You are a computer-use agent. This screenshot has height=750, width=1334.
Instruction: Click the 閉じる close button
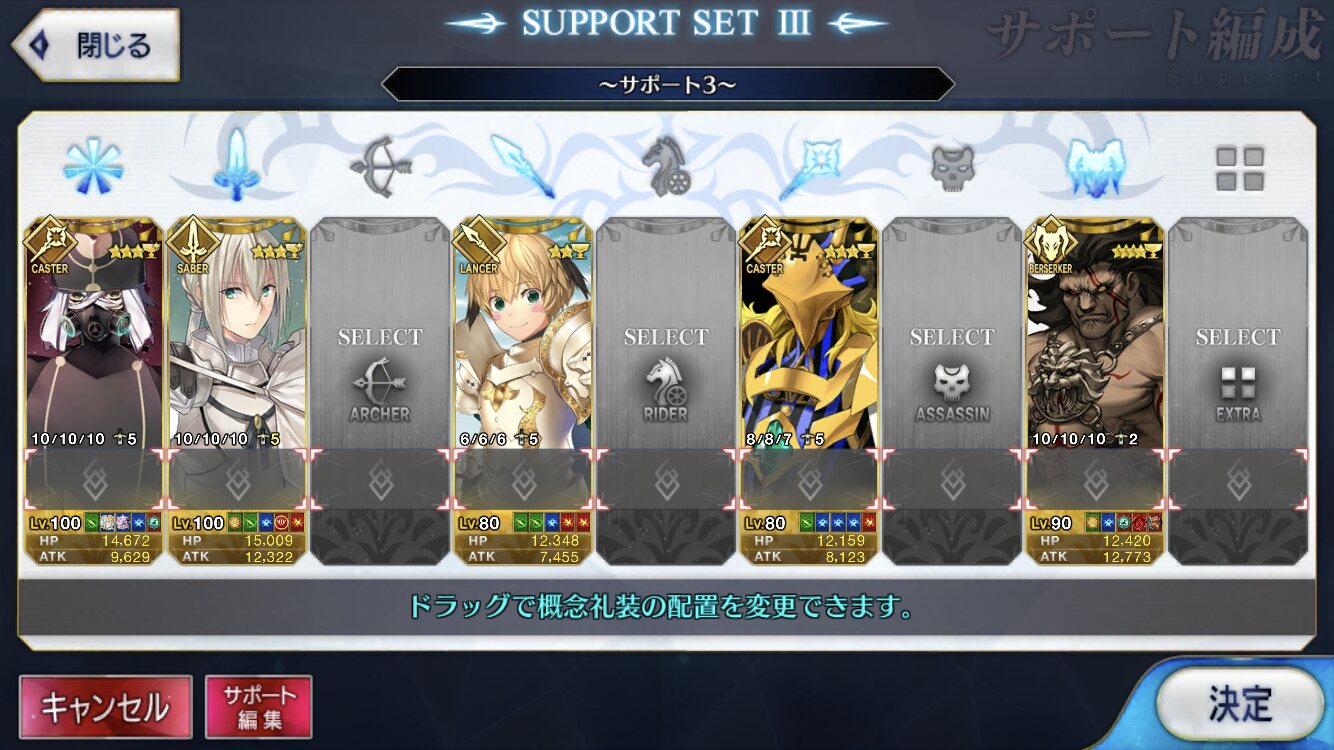[95, 46]
